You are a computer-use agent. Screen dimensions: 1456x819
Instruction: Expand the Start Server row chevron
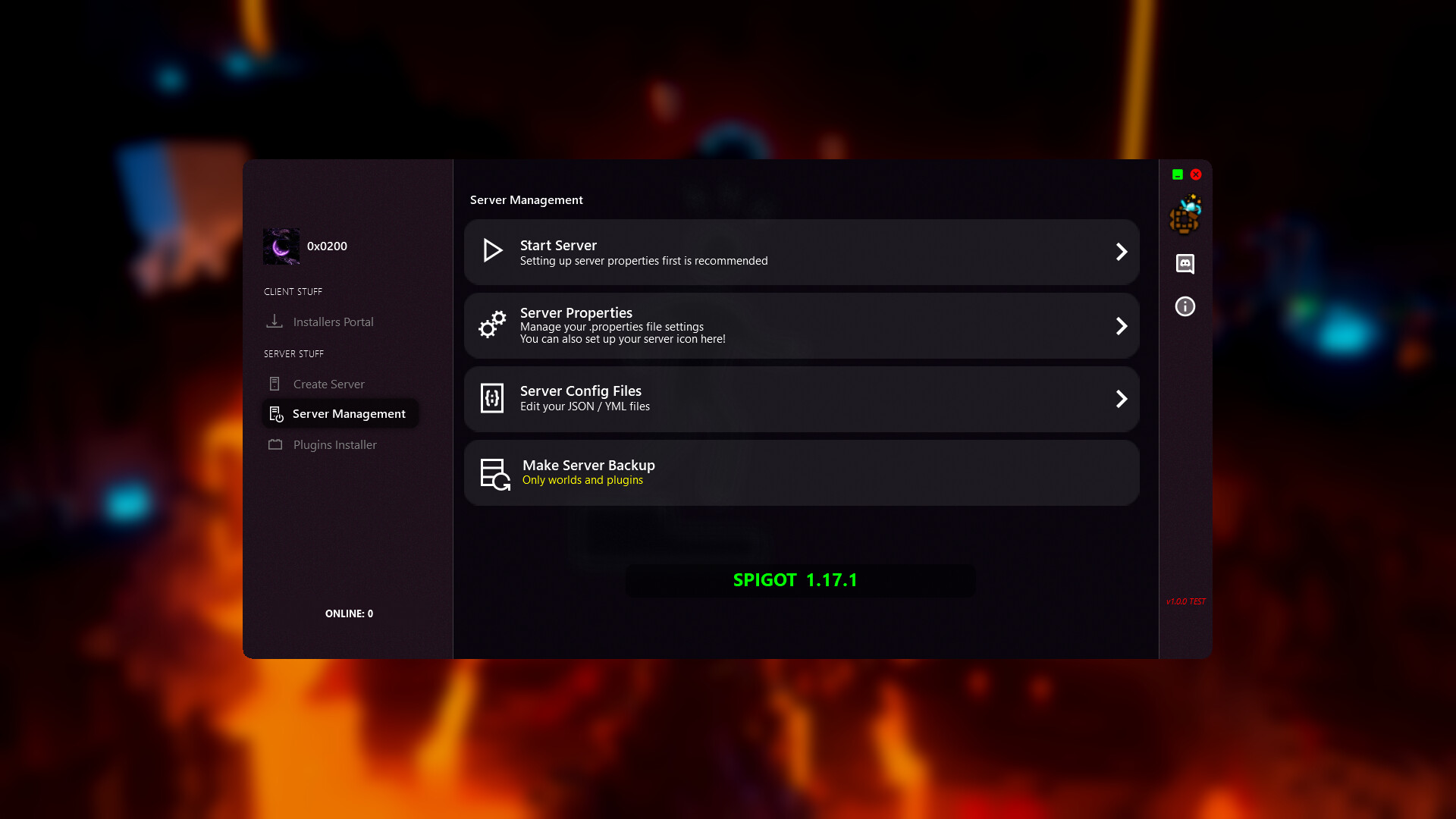pos(1122,251)
